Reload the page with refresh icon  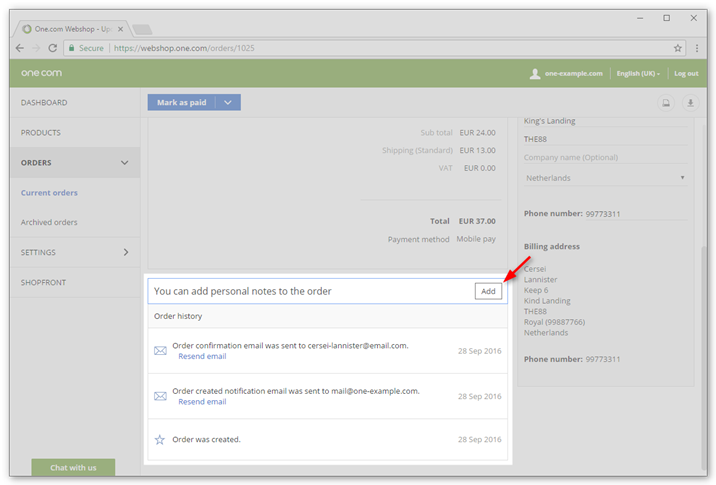[53, 48]
